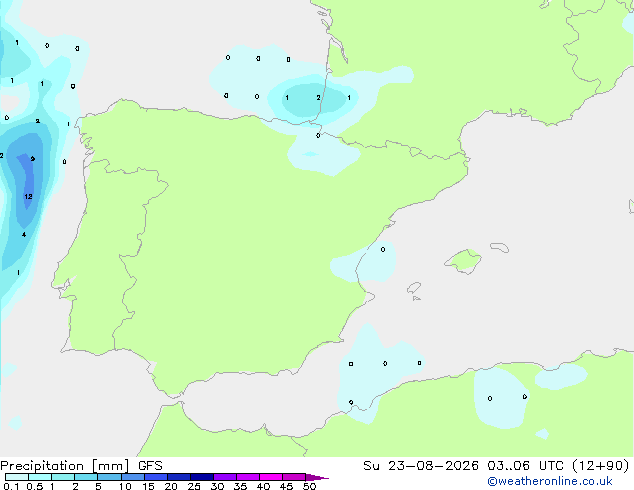Click the arrow tip ending the legend scale
Image resolution: width=634 pixels, height=490 pixels.
(x=317, y=477)
